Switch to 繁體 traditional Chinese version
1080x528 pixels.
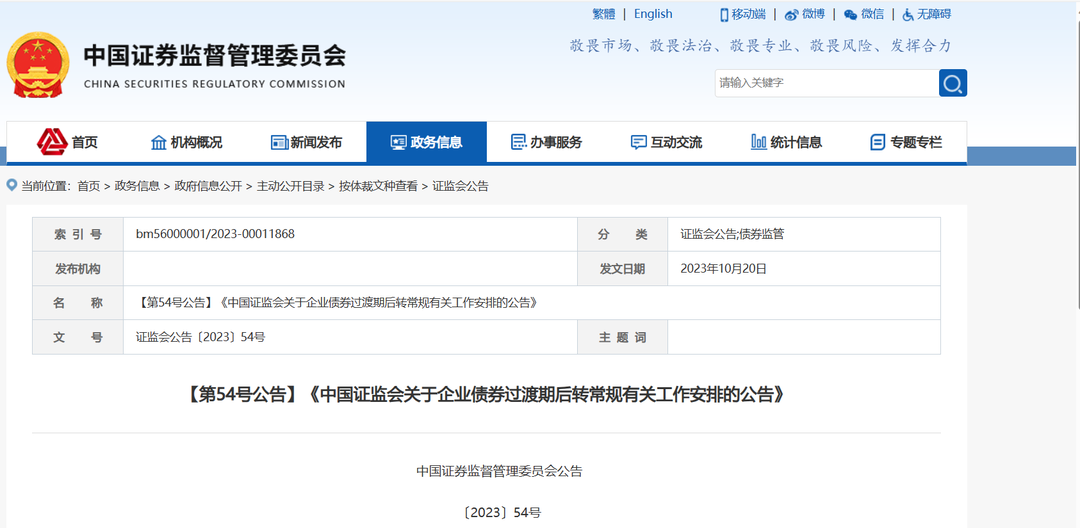tap(603, 14)
